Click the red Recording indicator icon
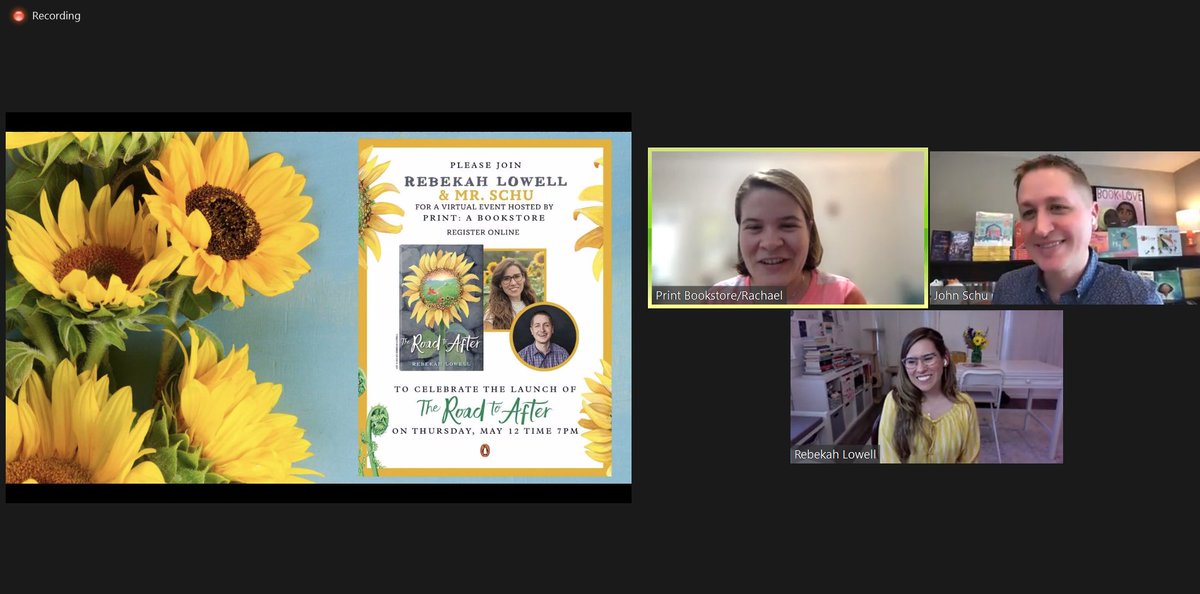1200x594 pixels. 18,16
